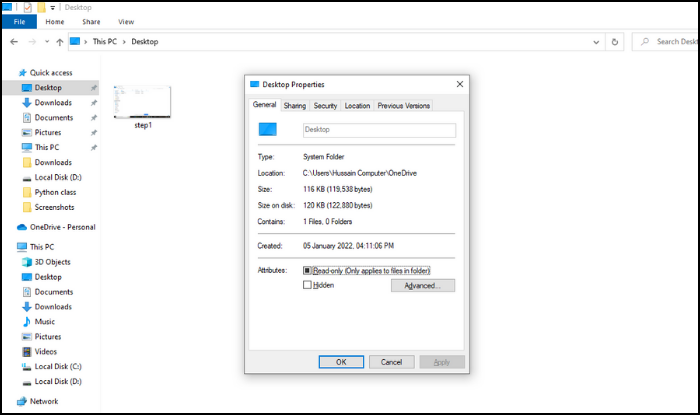This screenshot has height=415, width=700.
Task: Expand the address bar history dropdown
Action: coord(596,42)
